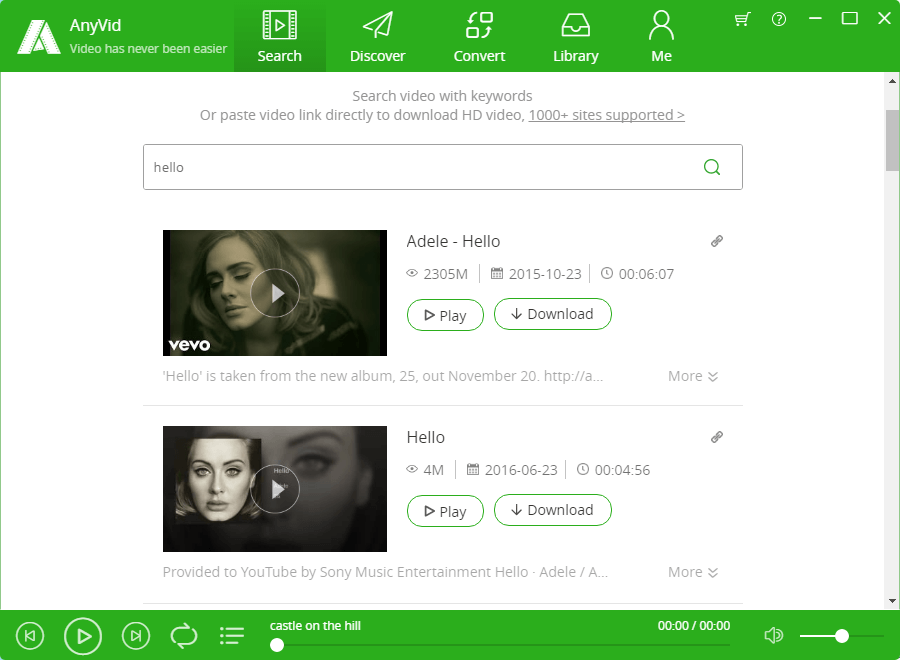This screenshot has width=900, height=660.
Task: Minimize the AnyVid window
Action: click(815, 19)
